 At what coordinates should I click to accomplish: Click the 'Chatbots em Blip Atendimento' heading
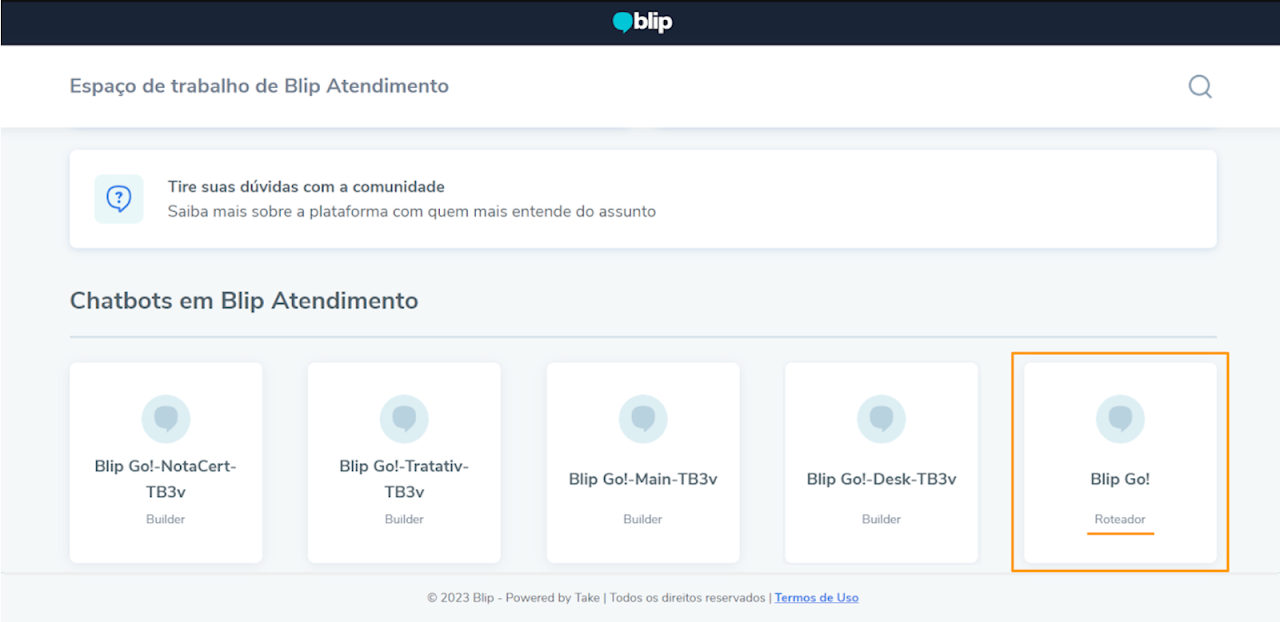pyautogui.click(x=244, y=300)
